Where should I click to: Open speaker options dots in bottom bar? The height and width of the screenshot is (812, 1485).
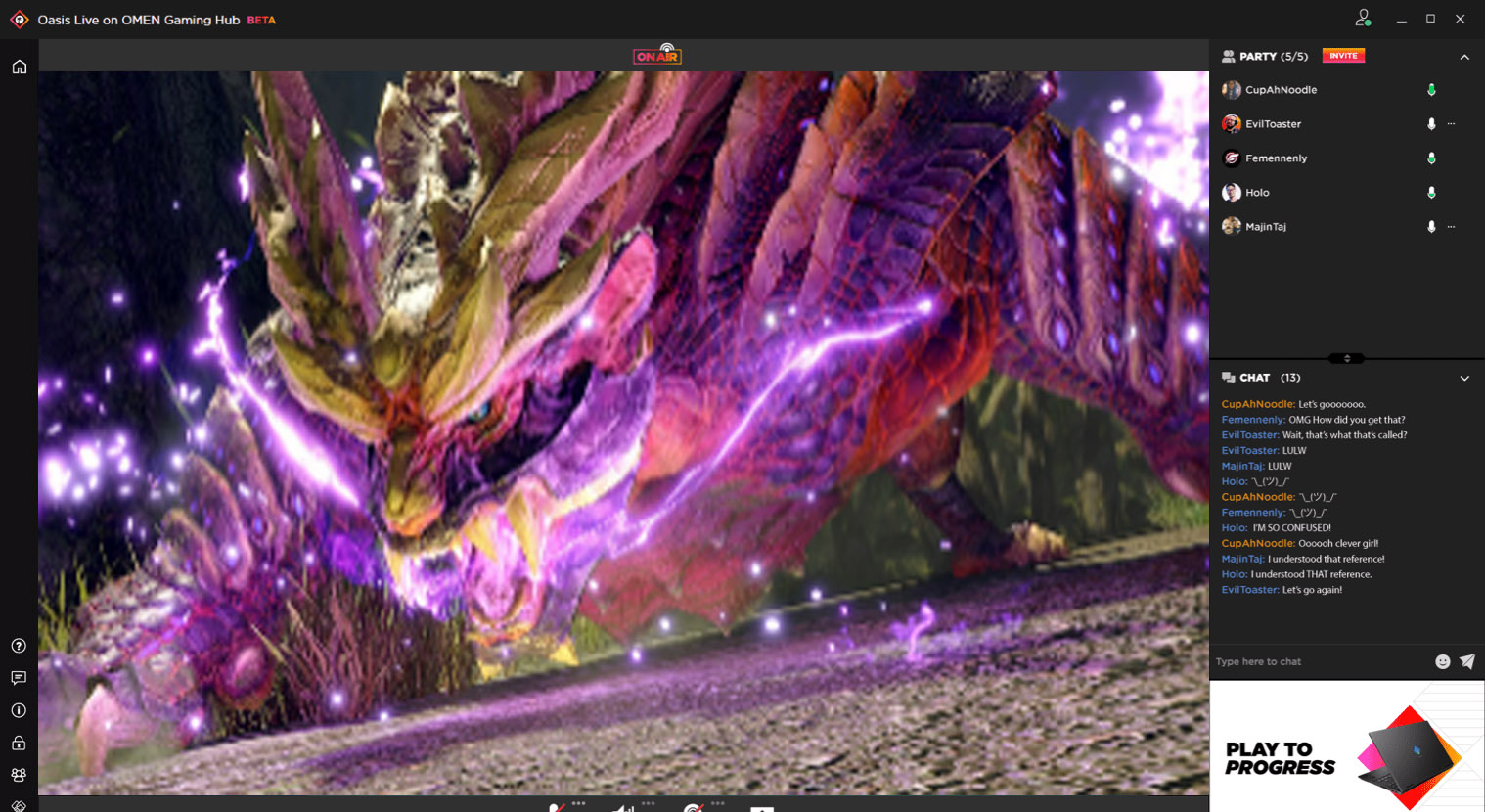[x=648, y=803]
